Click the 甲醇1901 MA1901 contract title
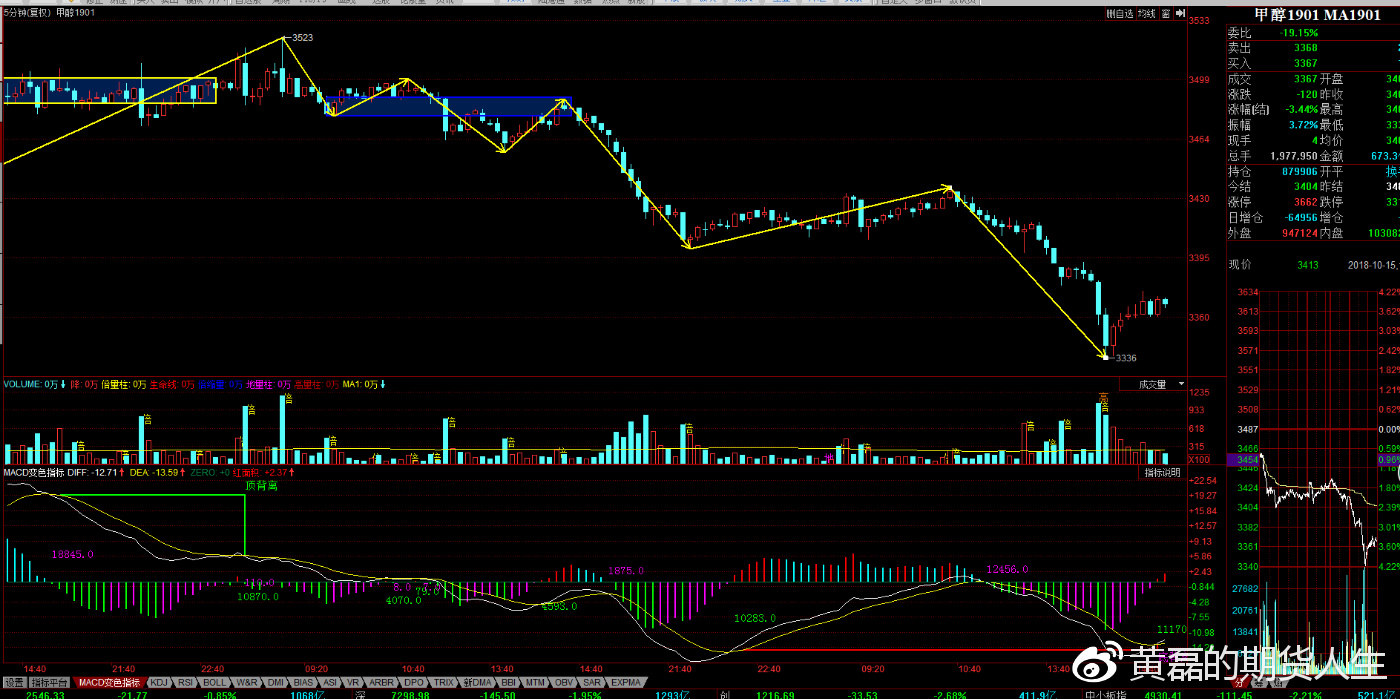Screen dimensions: 1400x699 pyautogui.click(x=1317, y=15)
